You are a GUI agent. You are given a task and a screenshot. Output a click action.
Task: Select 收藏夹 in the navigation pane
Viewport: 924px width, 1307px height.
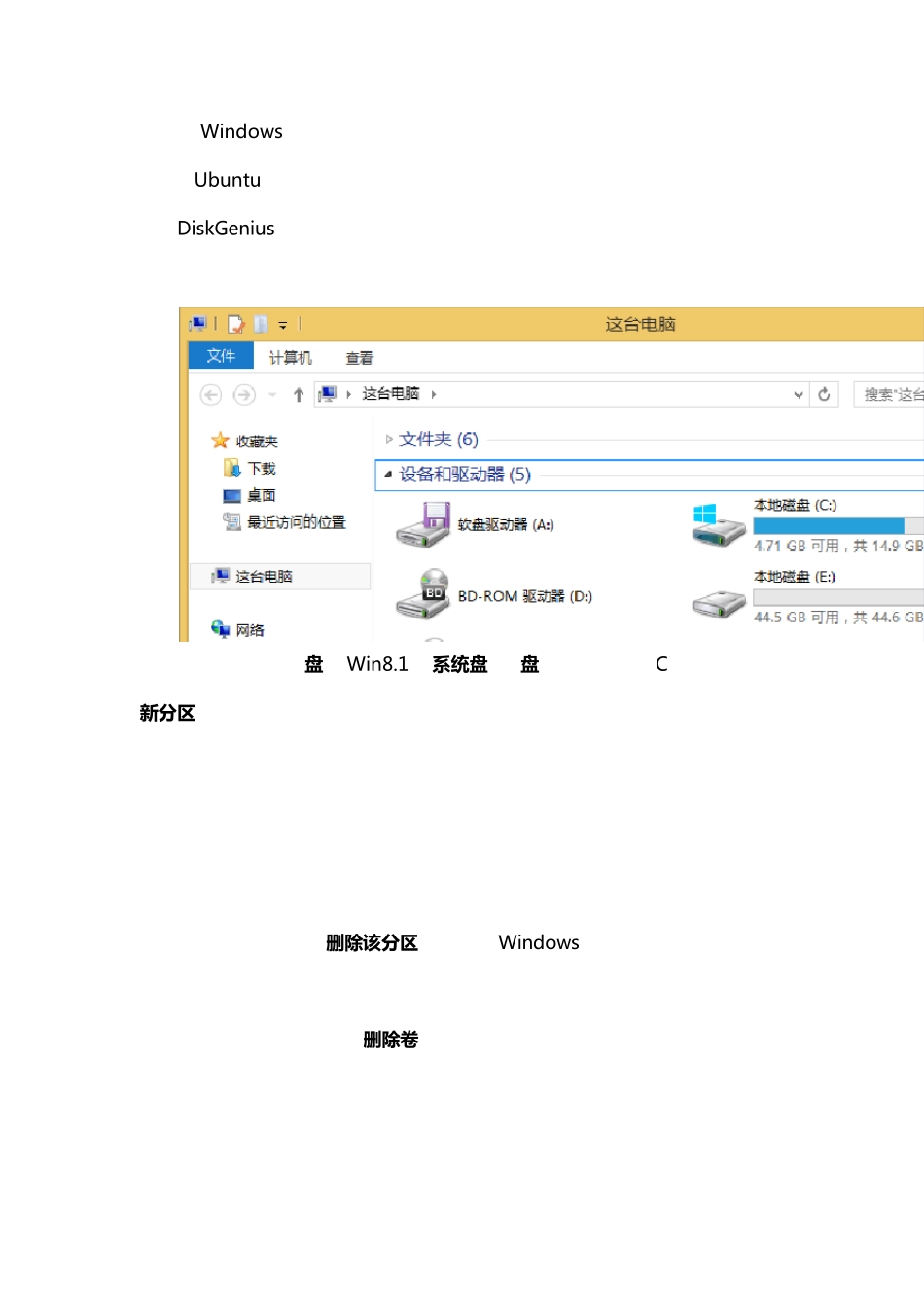(x=257, y=441)
